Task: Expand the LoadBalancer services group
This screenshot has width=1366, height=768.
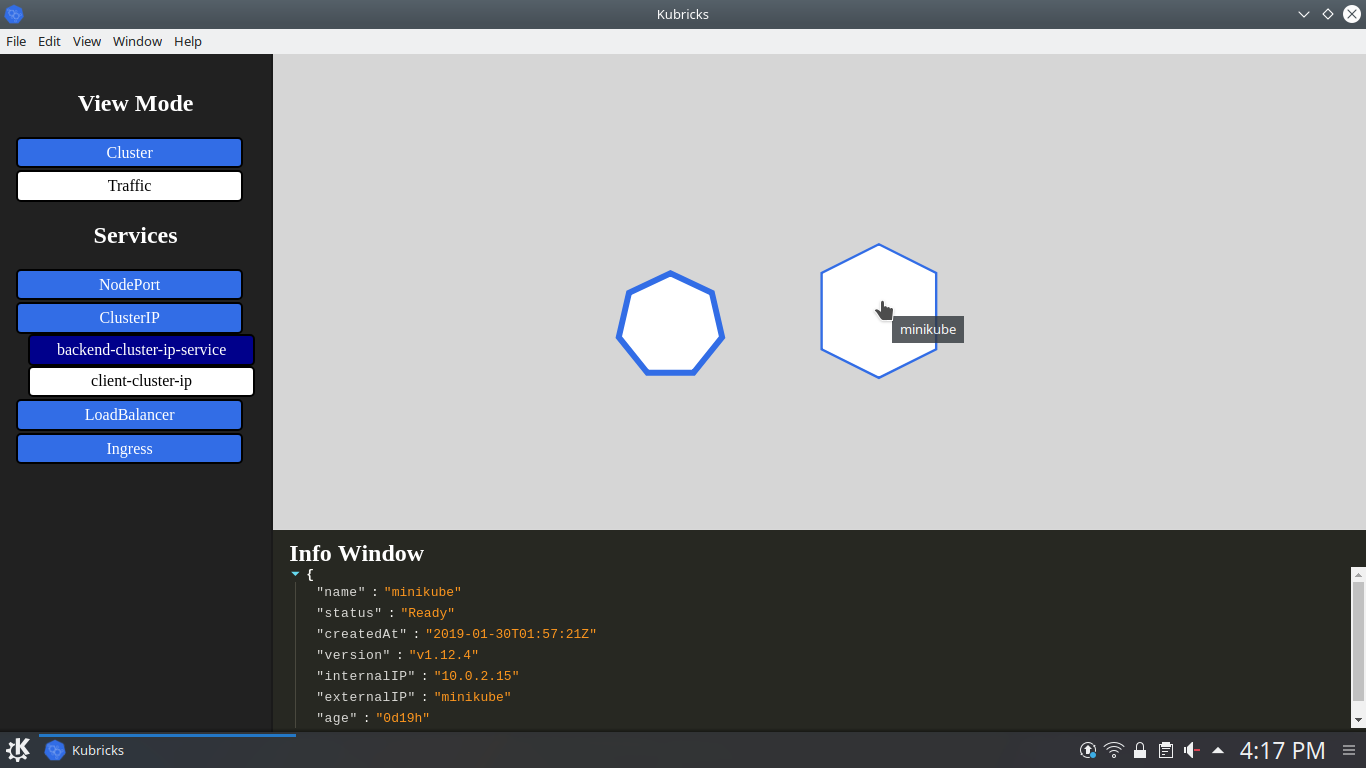Action: click(129, 415)
